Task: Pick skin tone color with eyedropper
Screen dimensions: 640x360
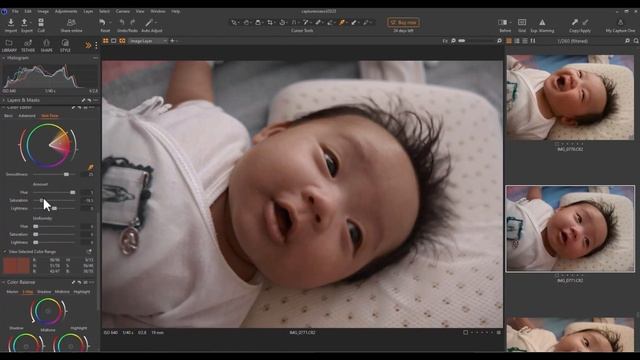Action: [90, 167]
